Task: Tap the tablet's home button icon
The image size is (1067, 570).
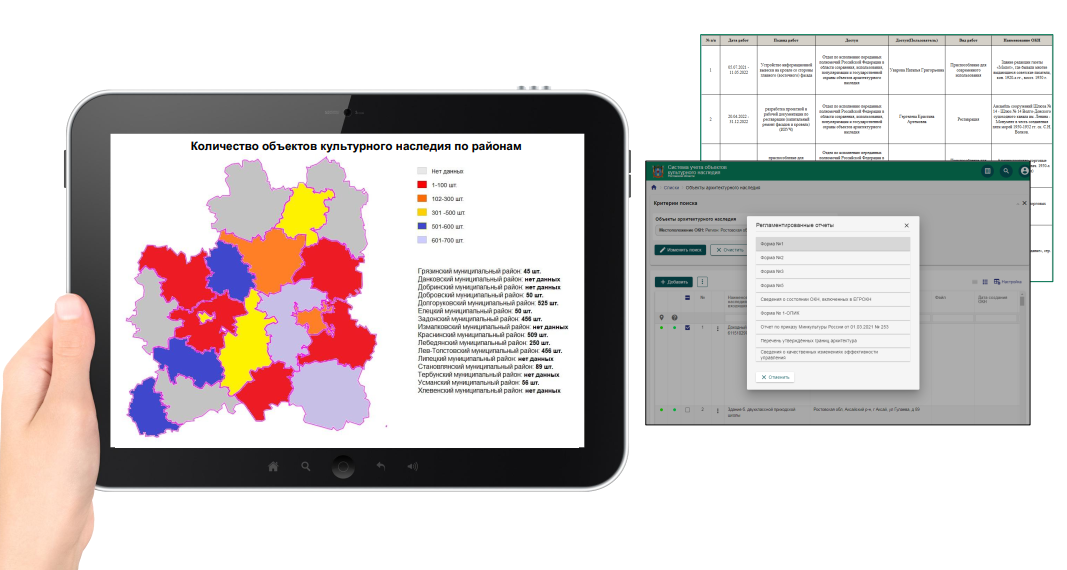Action: pos(270,466)
